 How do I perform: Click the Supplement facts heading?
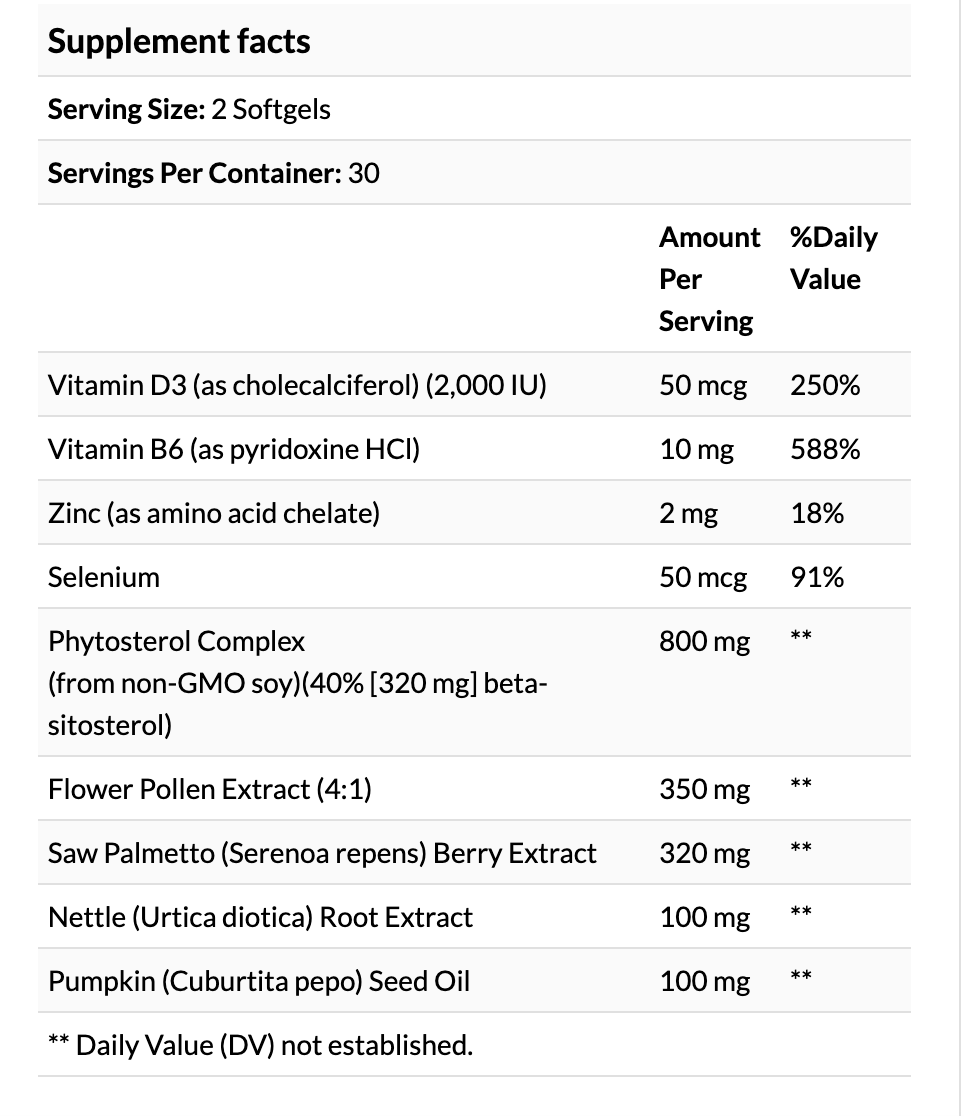point(179,42)
